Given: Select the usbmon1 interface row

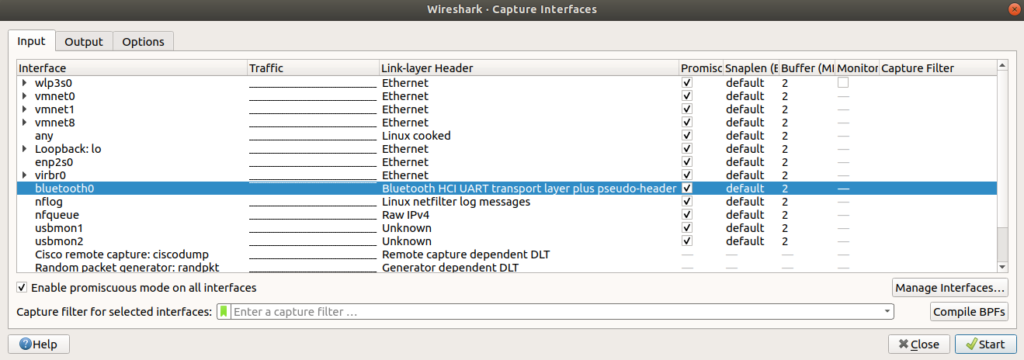Looking at the screenshot, I should [x=507, y=228].
